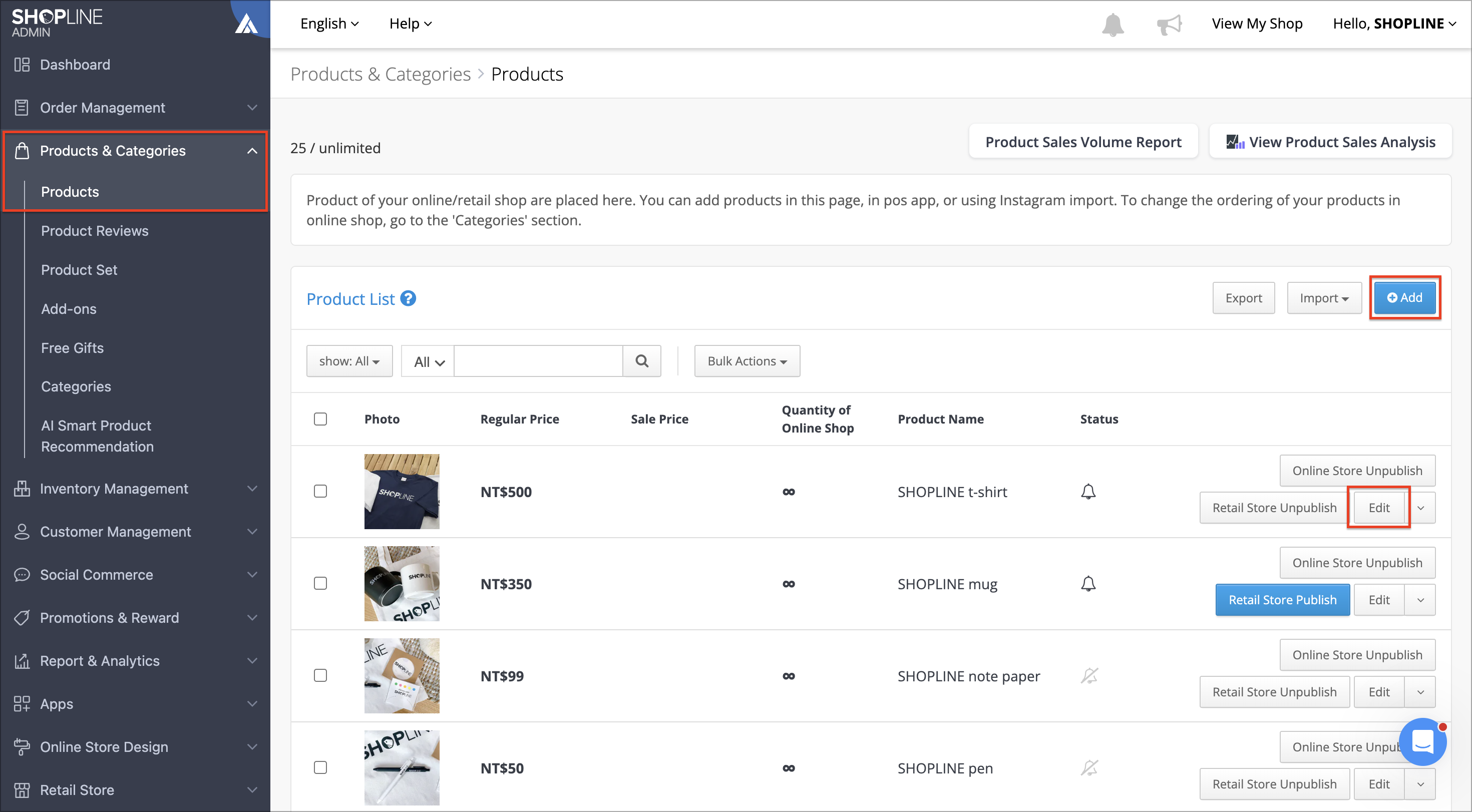1472x812 pixels.
Task: Open the English language dropdown
Action: 330,24
